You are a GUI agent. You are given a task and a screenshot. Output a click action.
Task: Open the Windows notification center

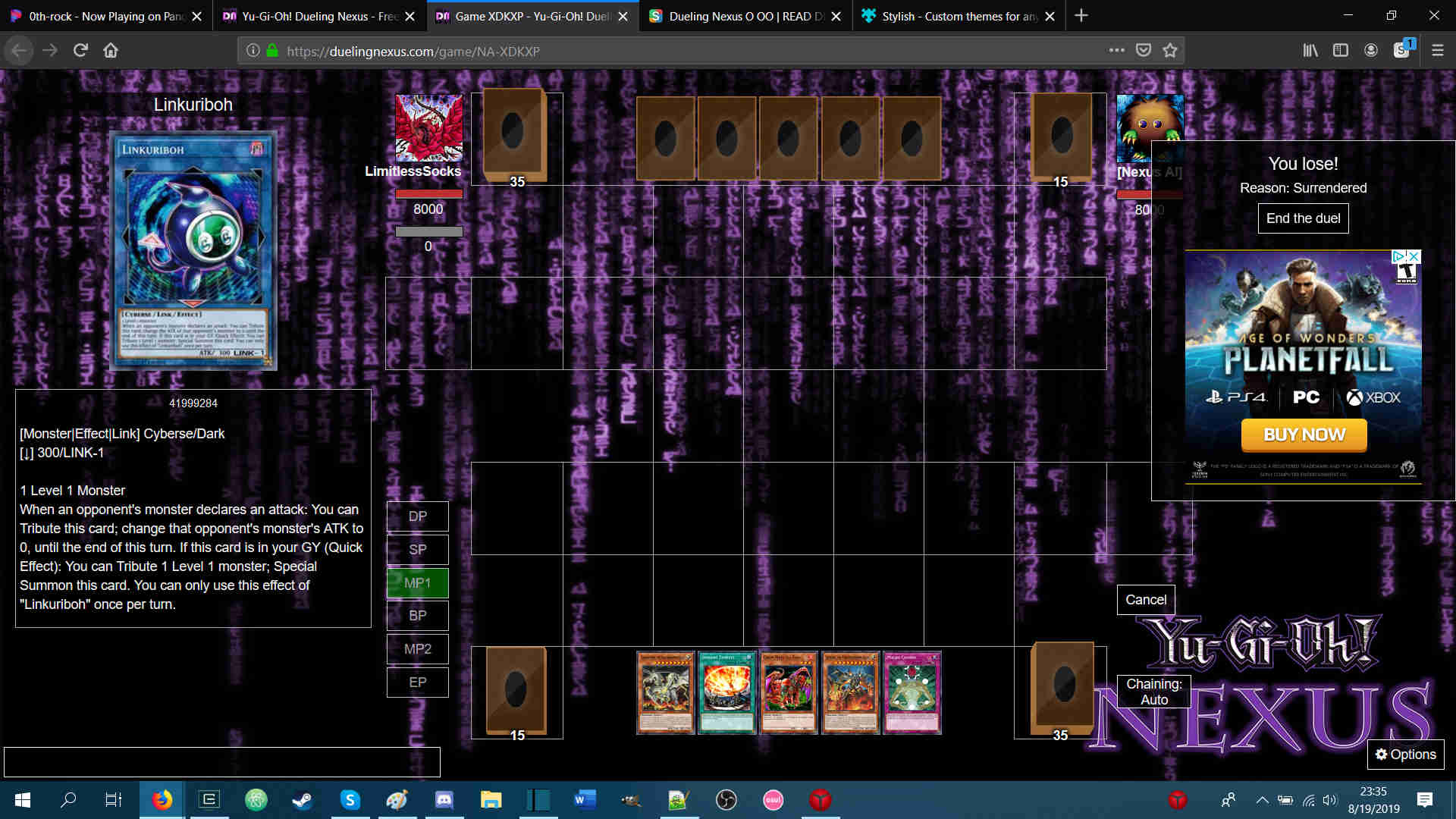tap(1424, 800)
